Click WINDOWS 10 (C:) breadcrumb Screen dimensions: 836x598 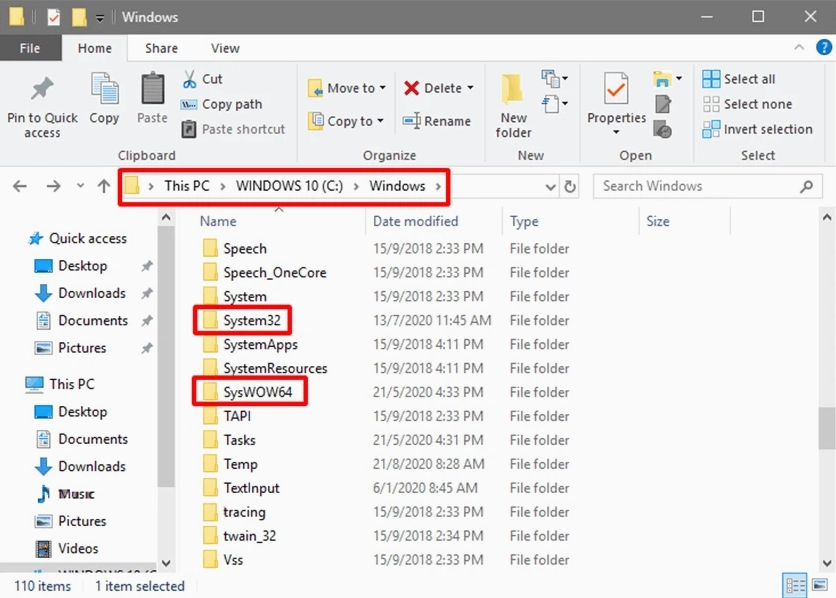pos(290,186)
